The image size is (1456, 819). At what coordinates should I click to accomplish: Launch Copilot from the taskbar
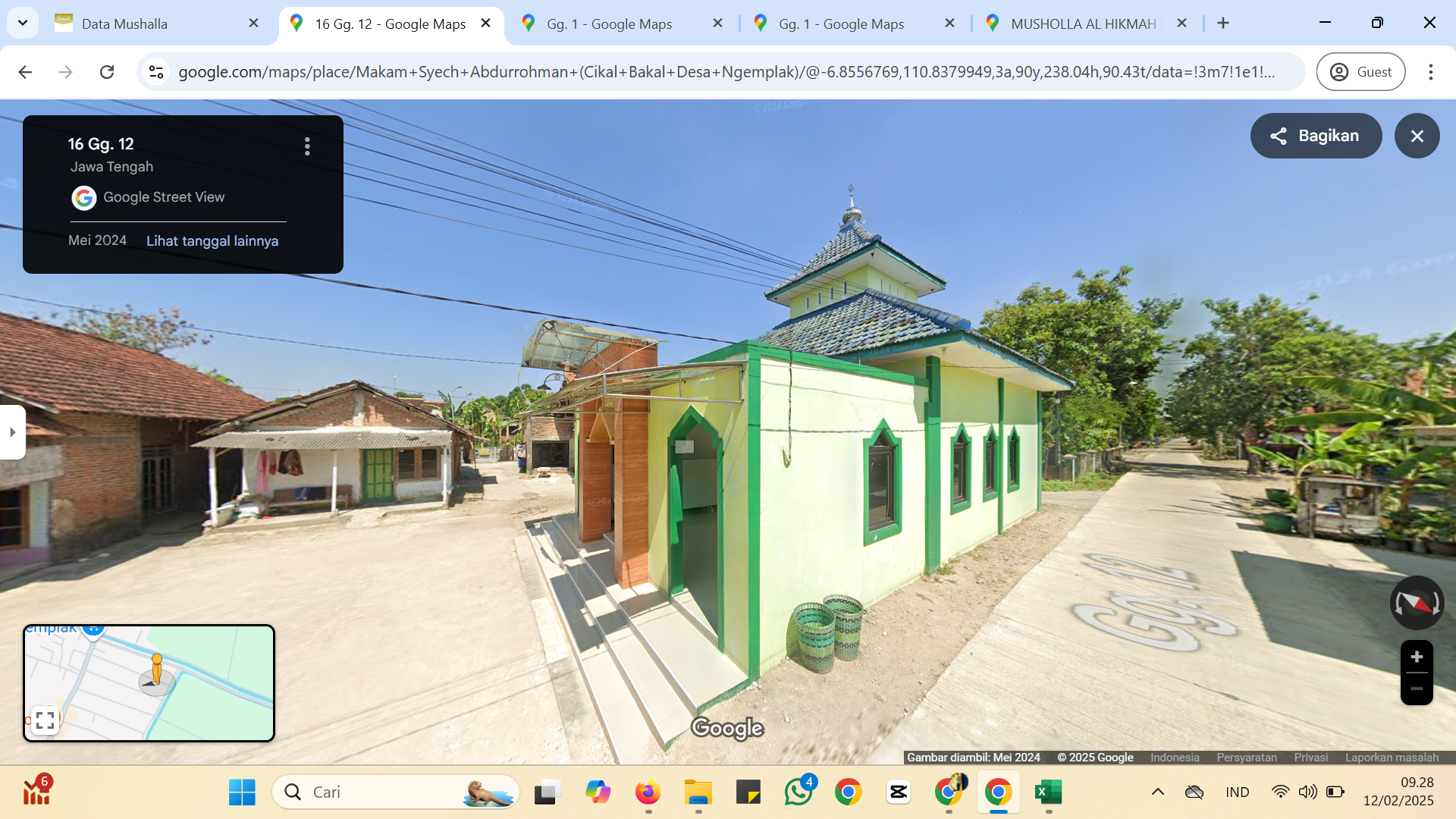598,792
